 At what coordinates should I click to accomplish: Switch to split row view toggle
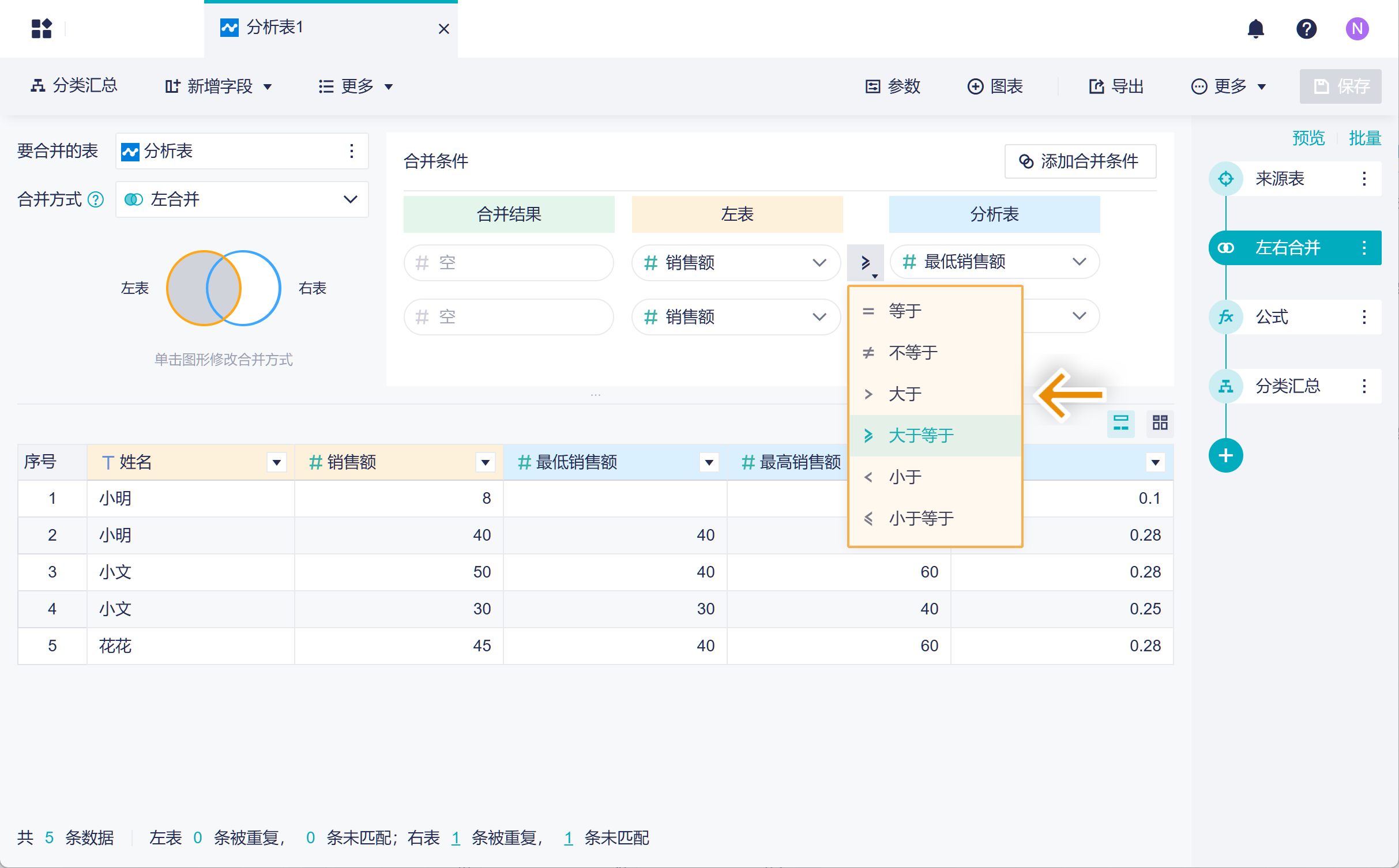(x=1120, y=423)
